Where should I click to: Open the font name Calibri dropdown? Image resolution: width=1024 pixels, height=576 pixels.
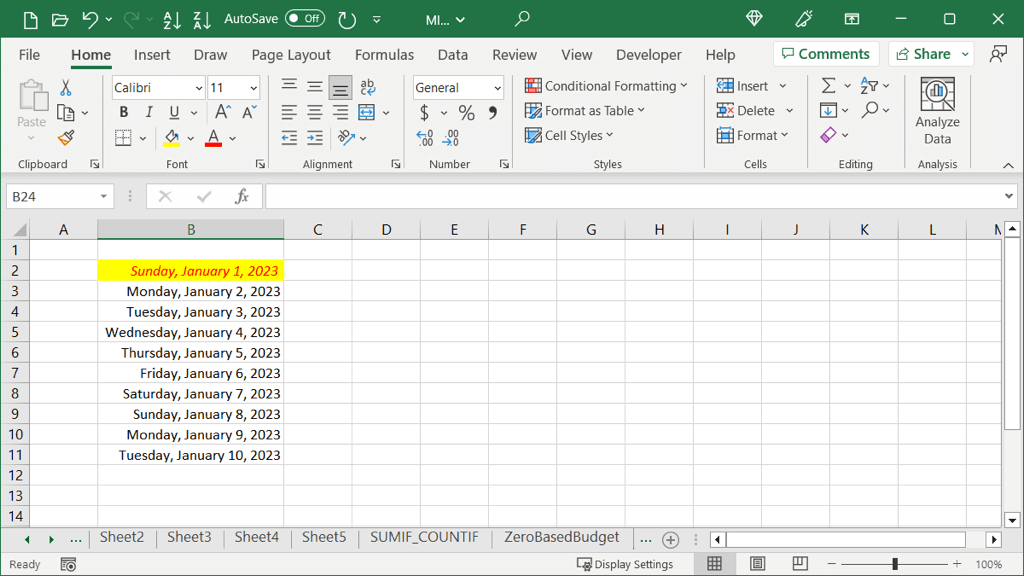(198, 88)
